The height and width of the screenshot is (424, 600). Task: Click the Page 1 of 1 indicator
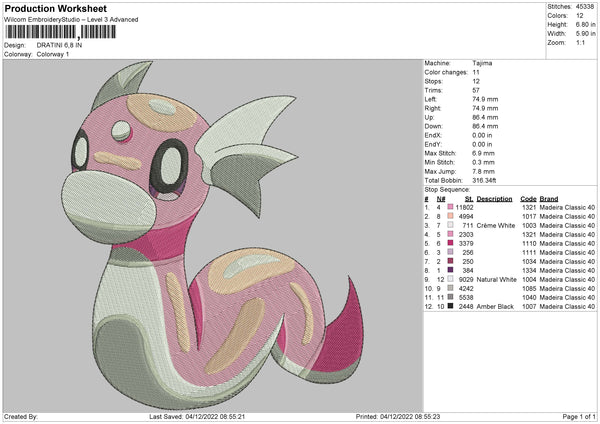(579, 417)
